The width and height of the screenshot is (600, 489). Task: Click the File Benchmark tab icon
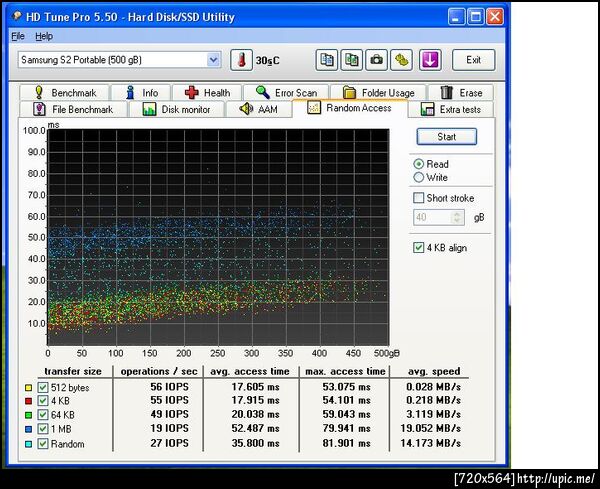tap(39, 109)
